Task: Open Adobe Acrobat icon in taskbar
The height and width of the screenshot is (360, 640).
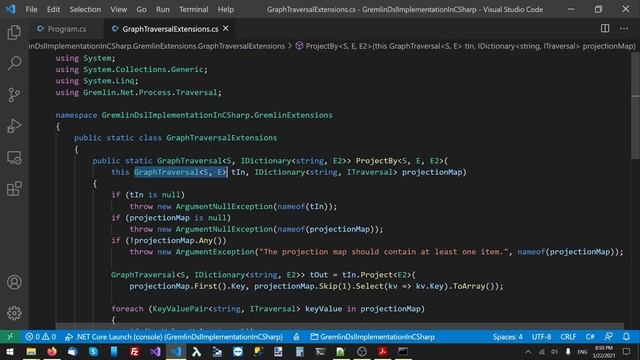Action: coord(382,351)
